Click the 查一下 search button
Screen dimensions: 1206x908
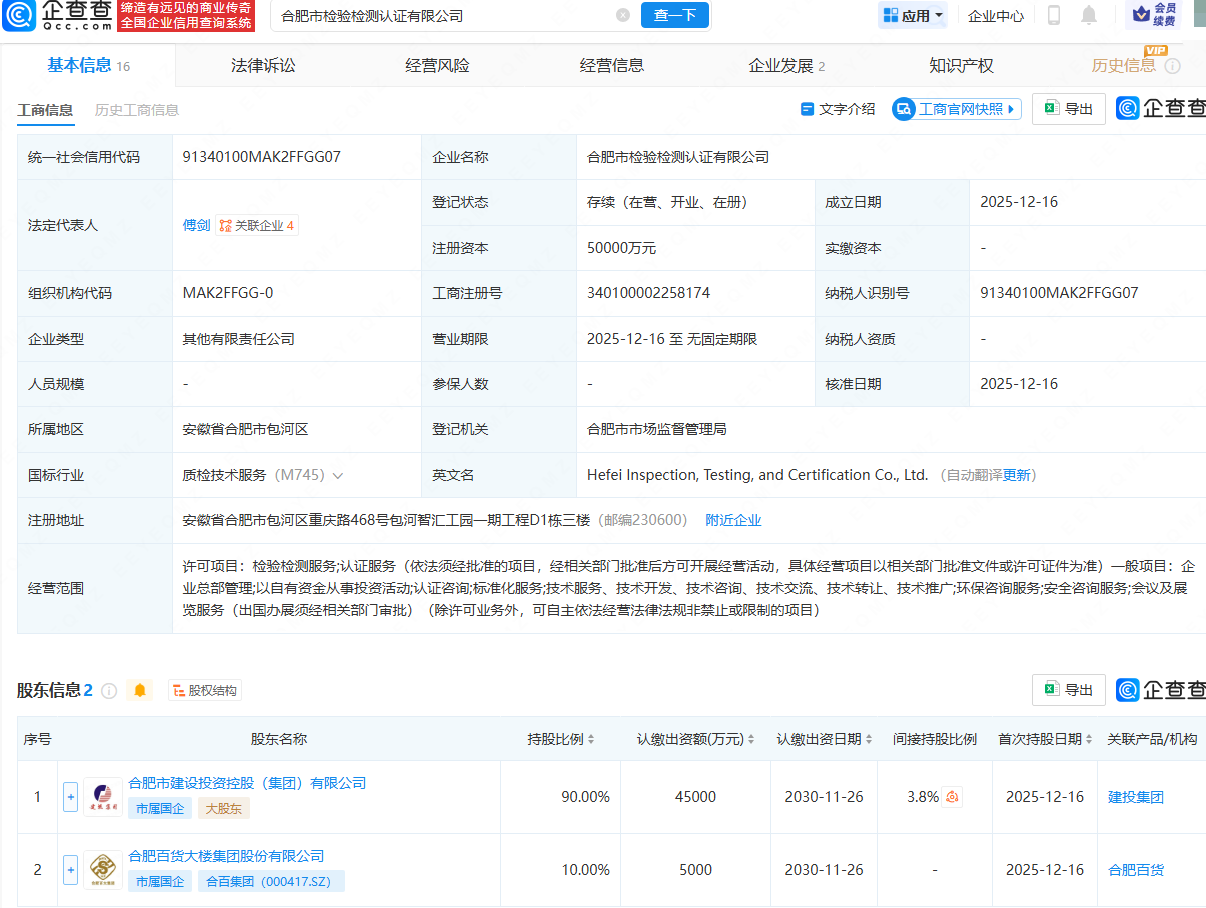674,16
